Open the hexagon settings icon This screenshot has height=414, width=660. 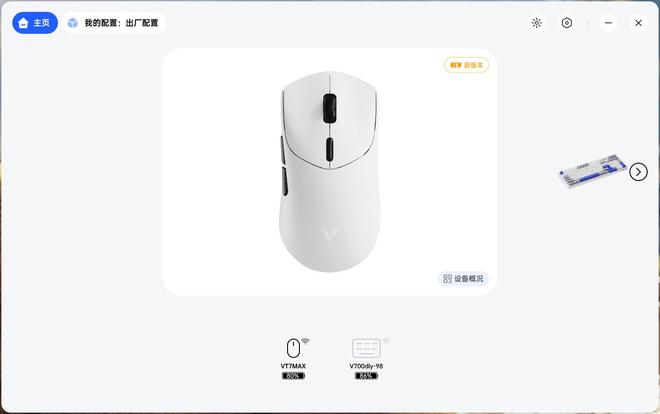coord(567,23)
